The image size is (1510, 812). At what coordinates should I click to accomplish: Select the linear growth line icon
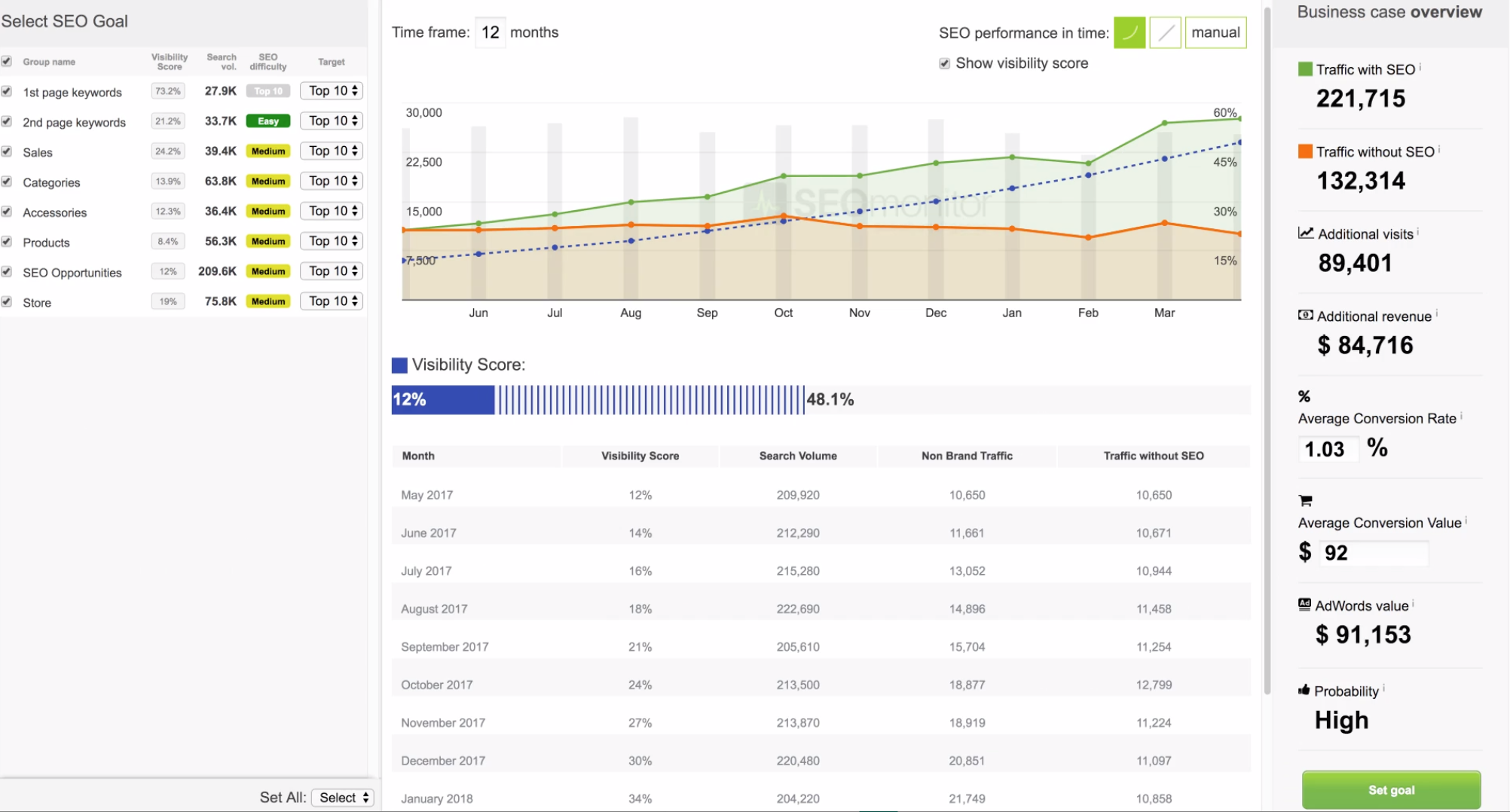point(1165,32)
